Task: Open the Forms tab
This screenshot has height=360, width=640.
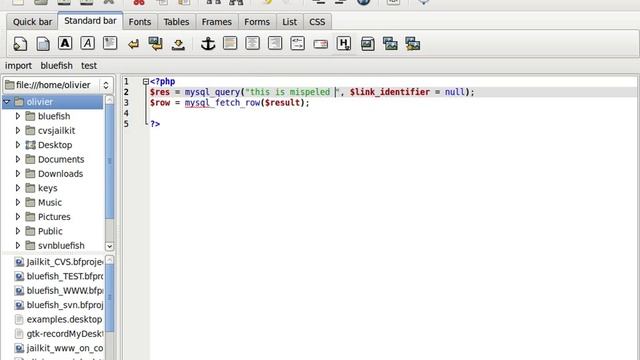Action: coord(257,22)
